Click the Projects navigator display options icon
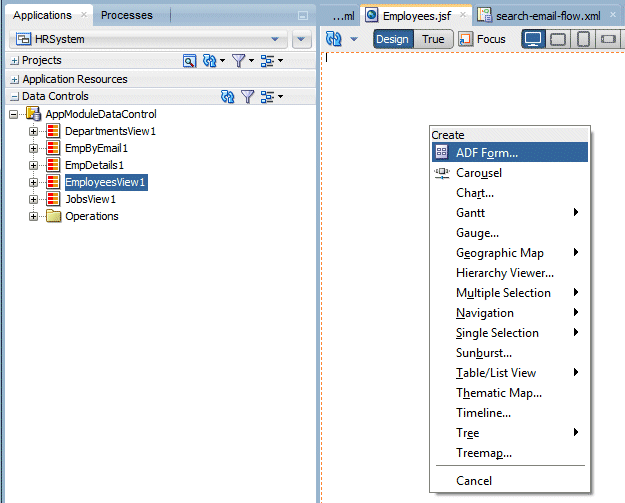The height and width of the screenshot is (503, 625). pos(267,61)
